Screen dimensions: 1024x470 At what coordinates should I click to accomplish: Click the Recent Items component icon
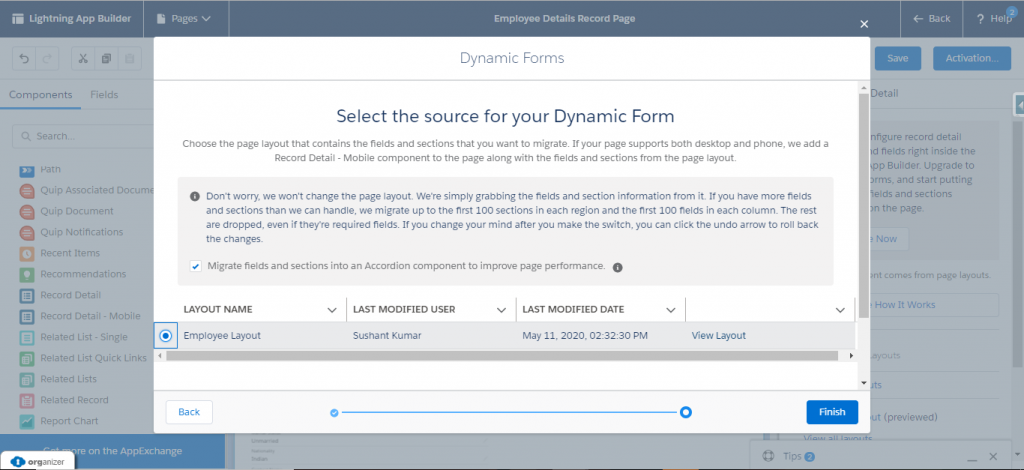(27, 253)
